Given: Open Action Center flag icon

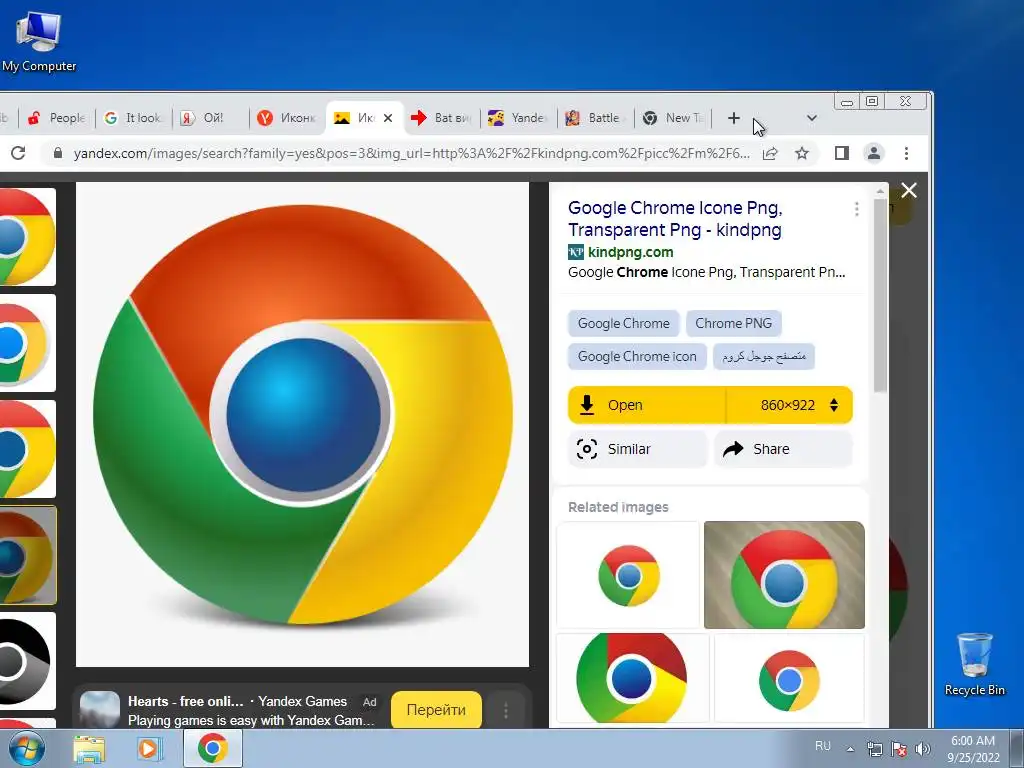Looking at the screenshot, I should (x=899, y=749).
